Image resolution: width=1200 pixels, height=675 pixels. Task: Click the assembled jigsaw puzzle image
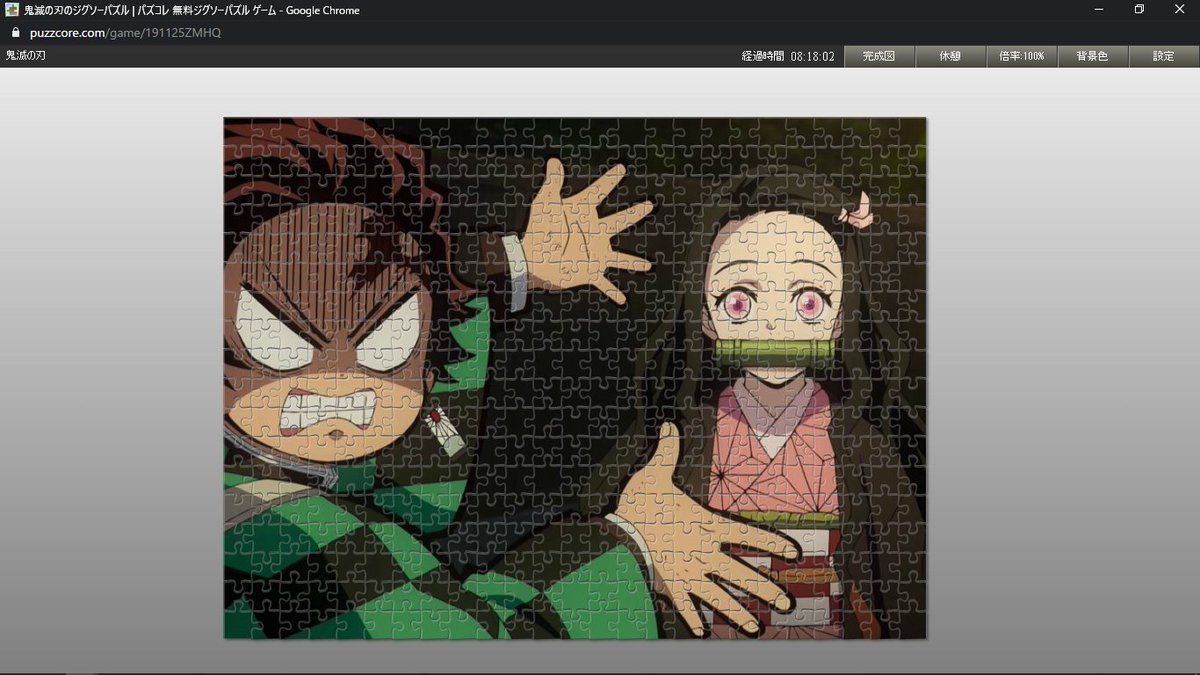(575, 378)
